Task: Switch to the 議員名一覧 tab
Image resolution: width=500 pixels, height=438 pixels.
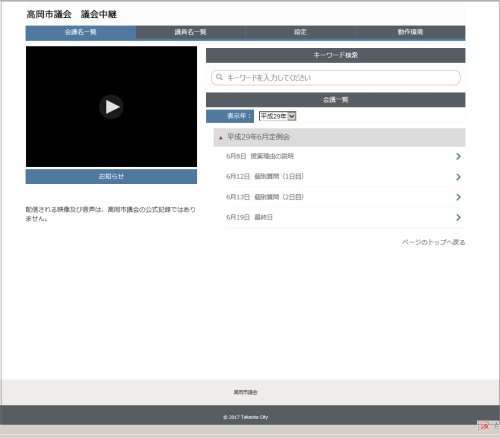Action: 190,33
